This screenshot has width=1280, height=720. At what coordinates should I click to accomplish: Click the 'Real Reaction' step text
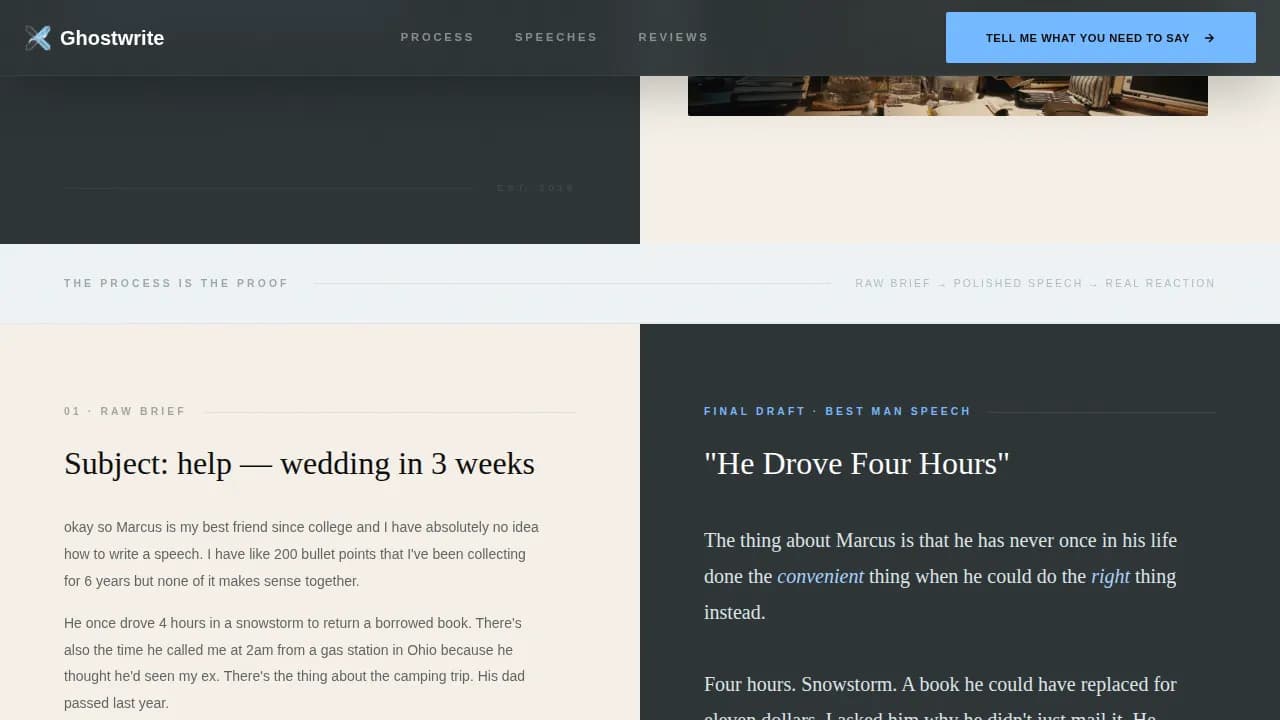[x=1160, y=283]
